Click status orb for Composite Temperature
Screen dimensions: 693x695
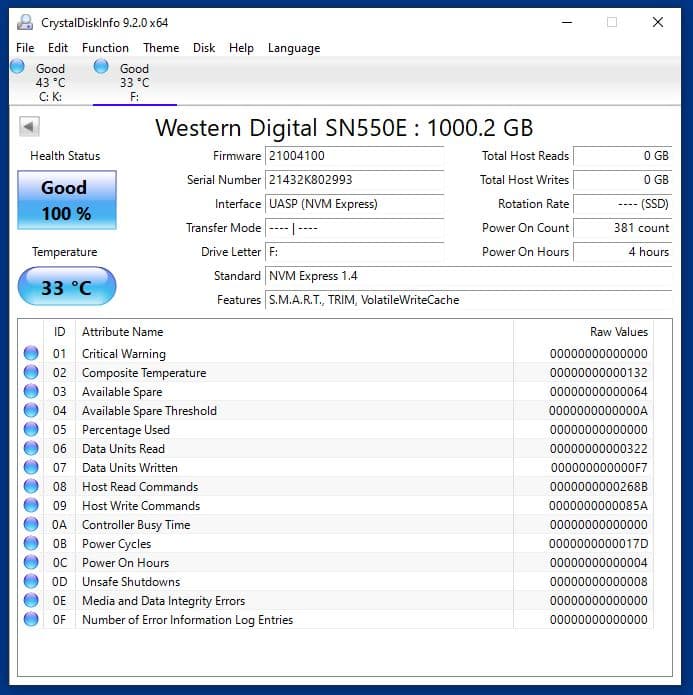tap(31, 372)
